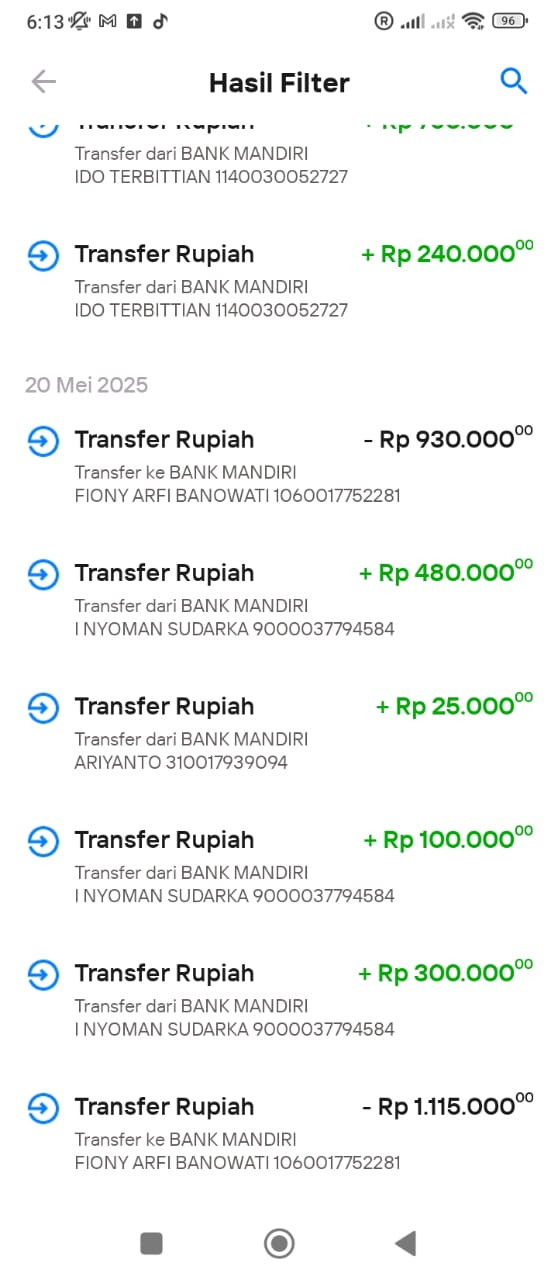The width and height of the screenshot is (558, 1280).
Task: Tap the + Rp 480.000 amount
Action: [x=446, y=572]
